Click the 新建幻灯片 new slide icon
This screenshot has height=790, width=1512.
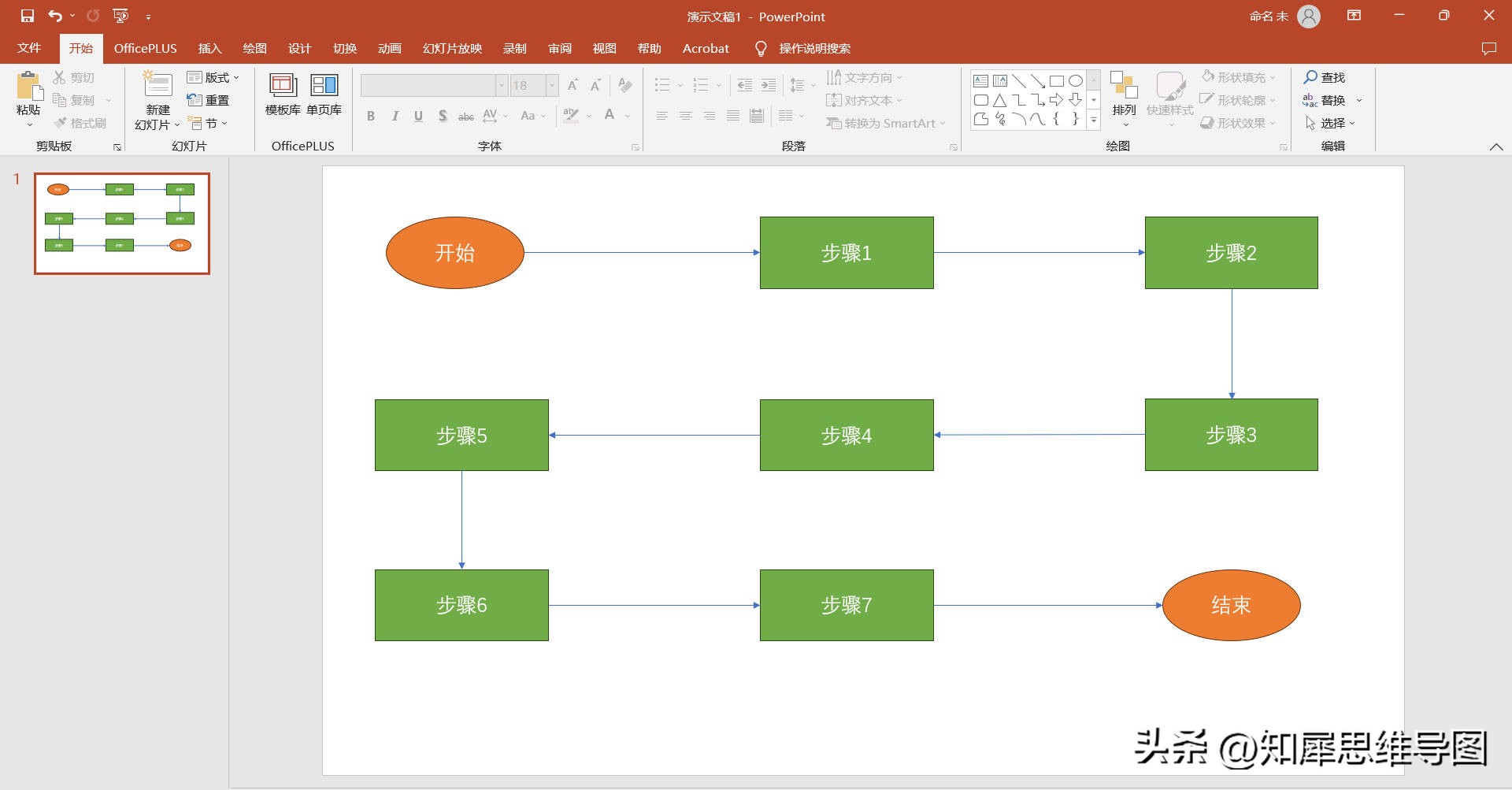click(x=157, y=85)
